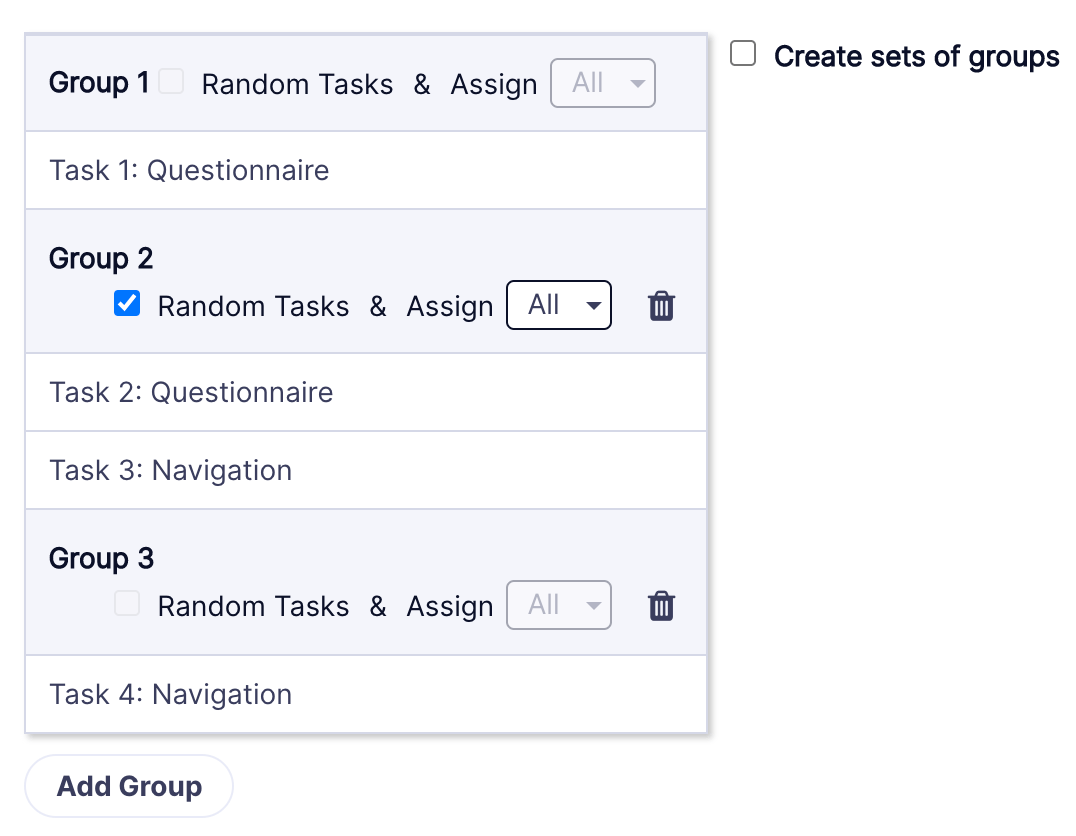Click the Create sets of groups label

point(916,56)
